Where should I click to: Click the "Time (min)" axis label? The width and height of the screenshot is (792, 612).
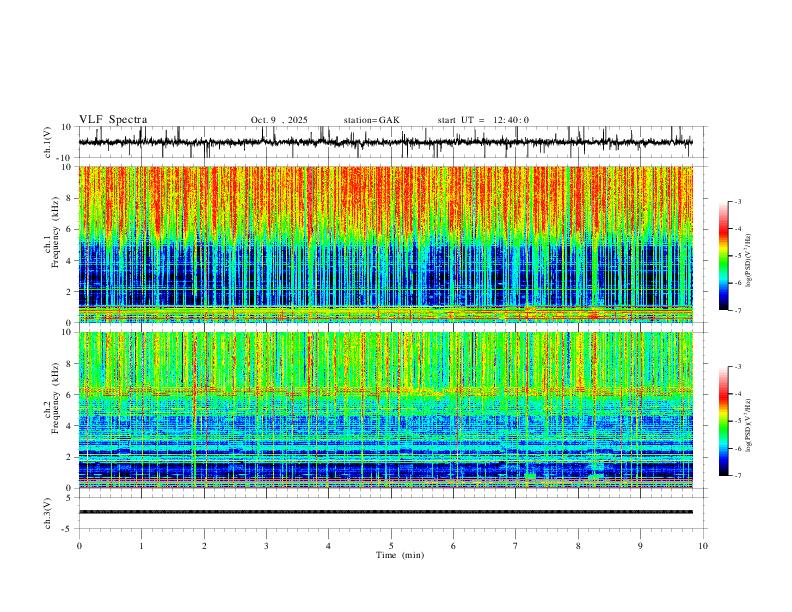pos(400,555)
